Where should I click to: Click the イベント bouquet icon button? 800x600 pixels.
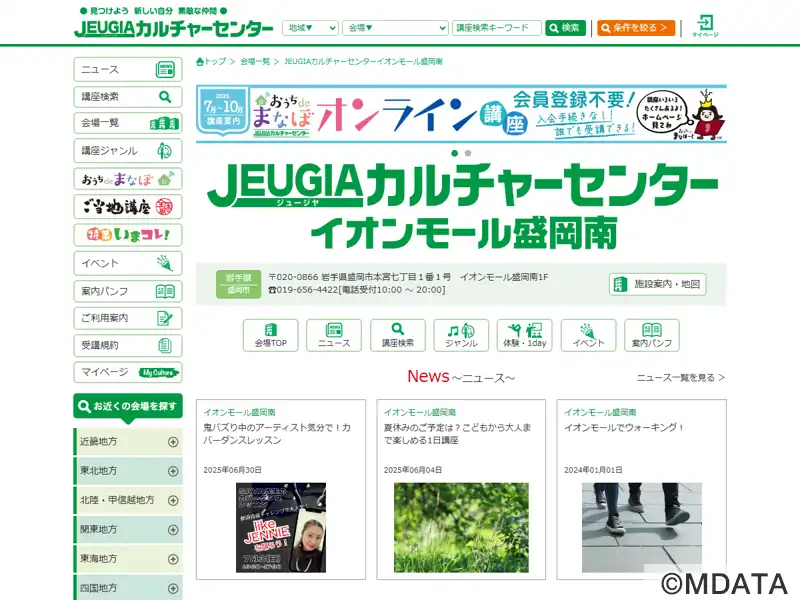point(588,335)
